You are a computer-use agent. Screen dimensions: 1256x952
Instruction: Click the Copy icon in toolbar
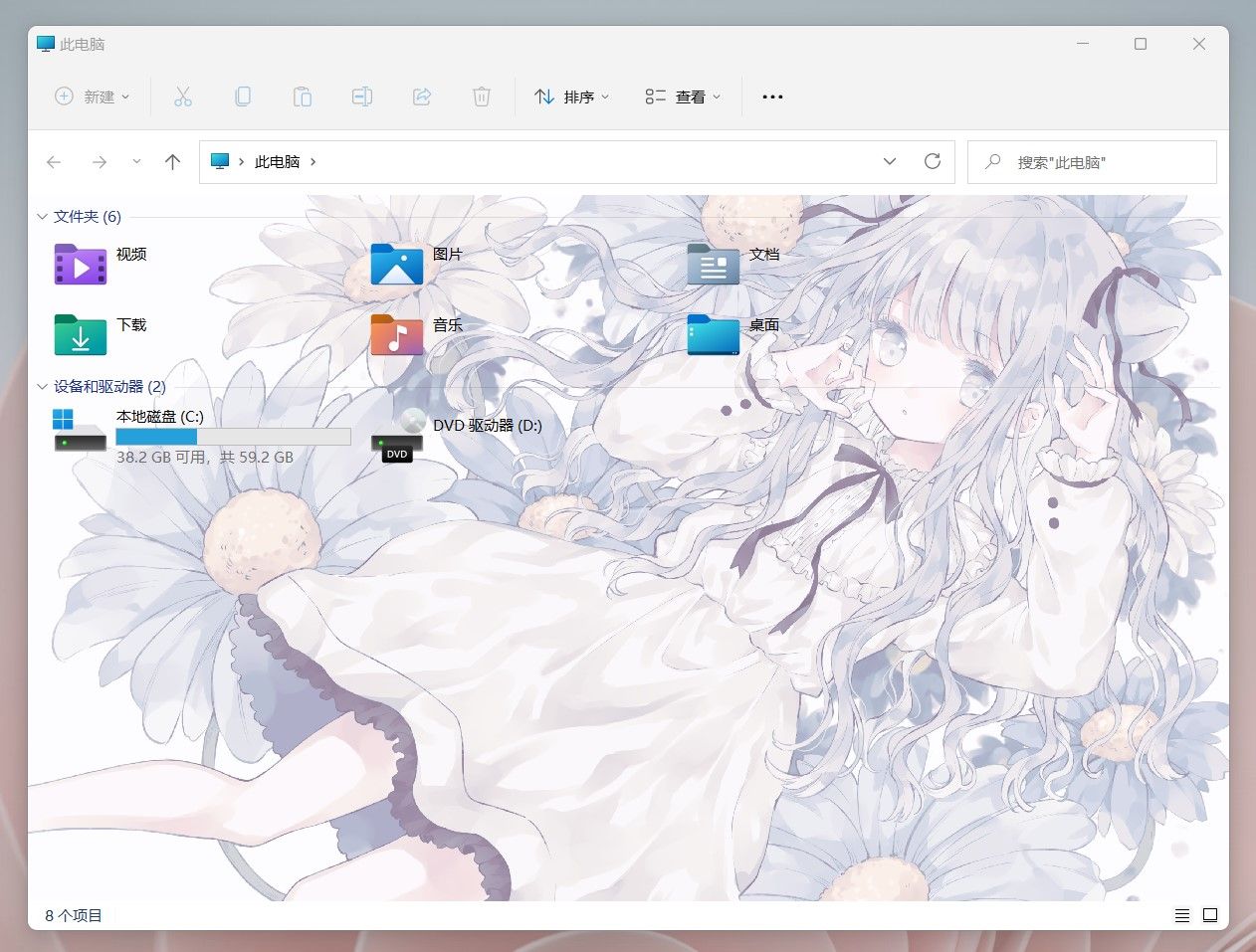click(242, 96)
